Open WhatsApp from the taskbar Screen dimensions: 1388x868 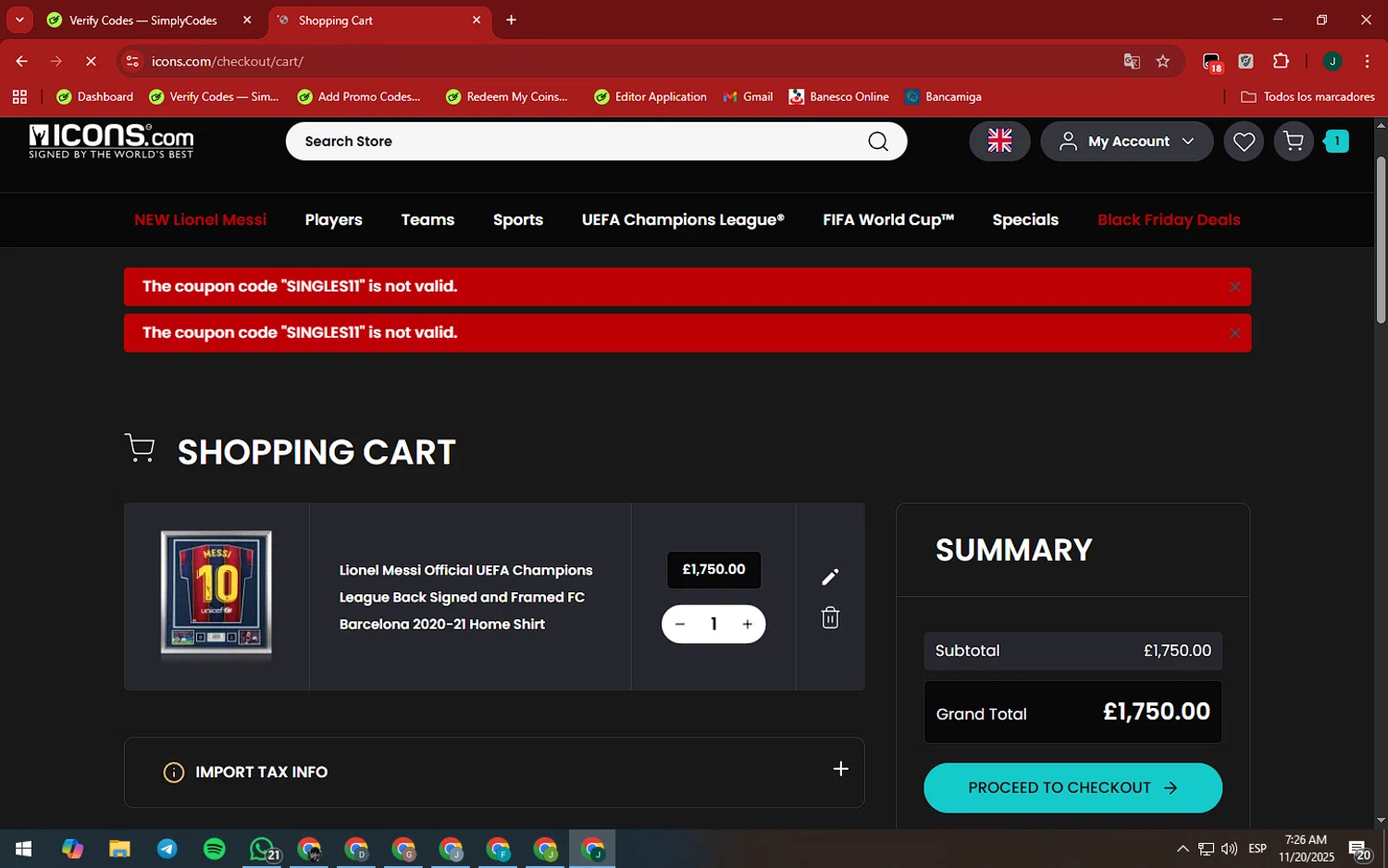pyautogui.click(x=263, y=849)
